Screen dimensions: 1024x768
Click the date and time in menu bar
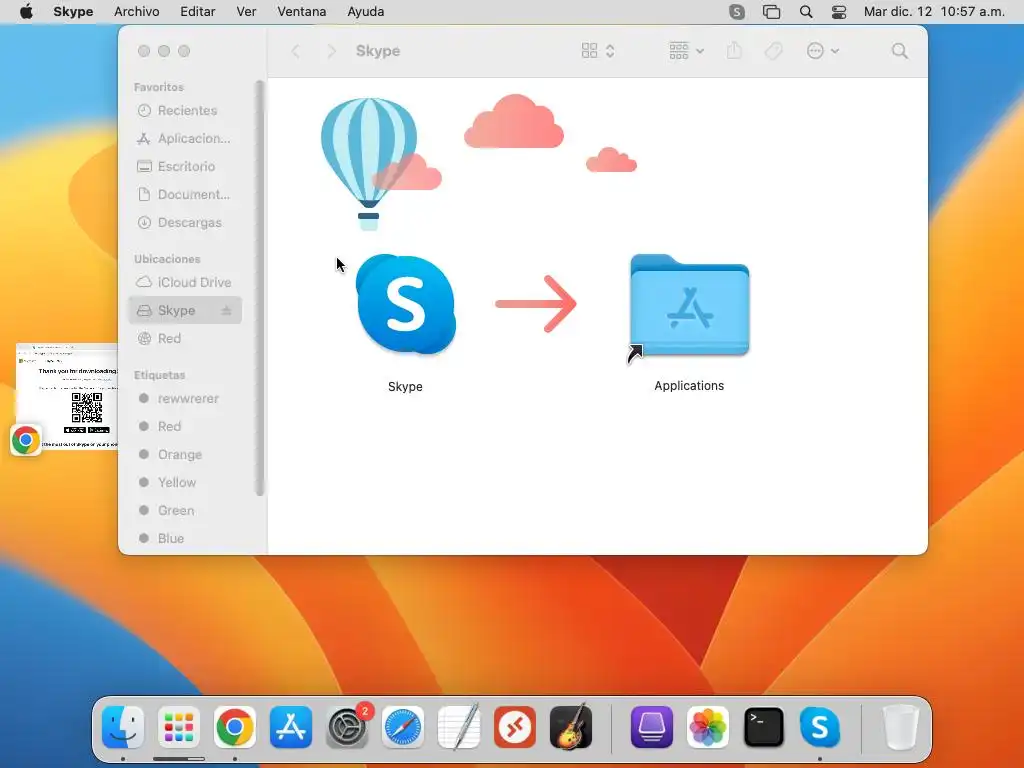point(934,12)
